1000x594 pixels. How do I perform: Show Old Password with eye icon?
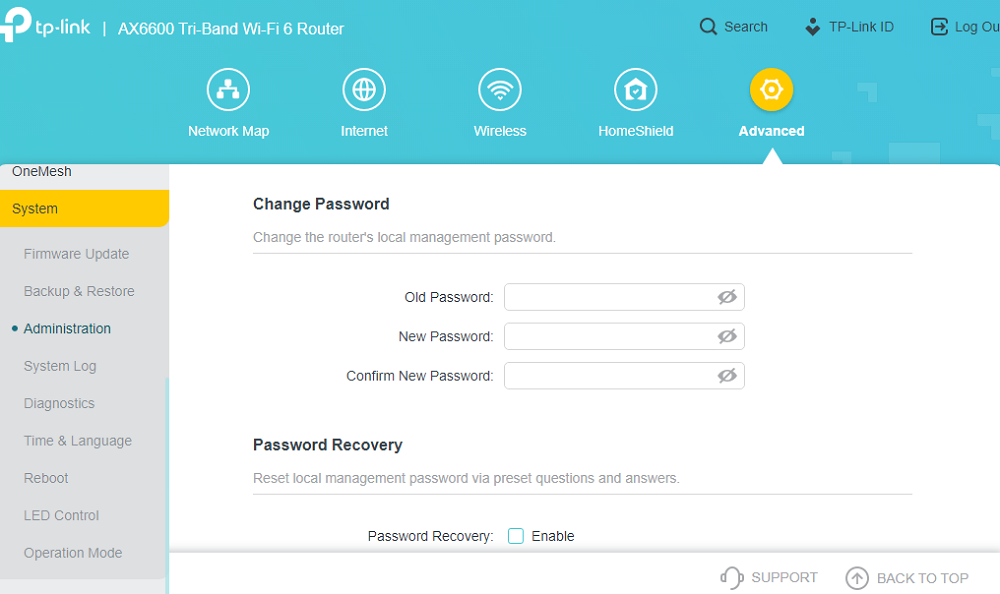coord(727,297)
